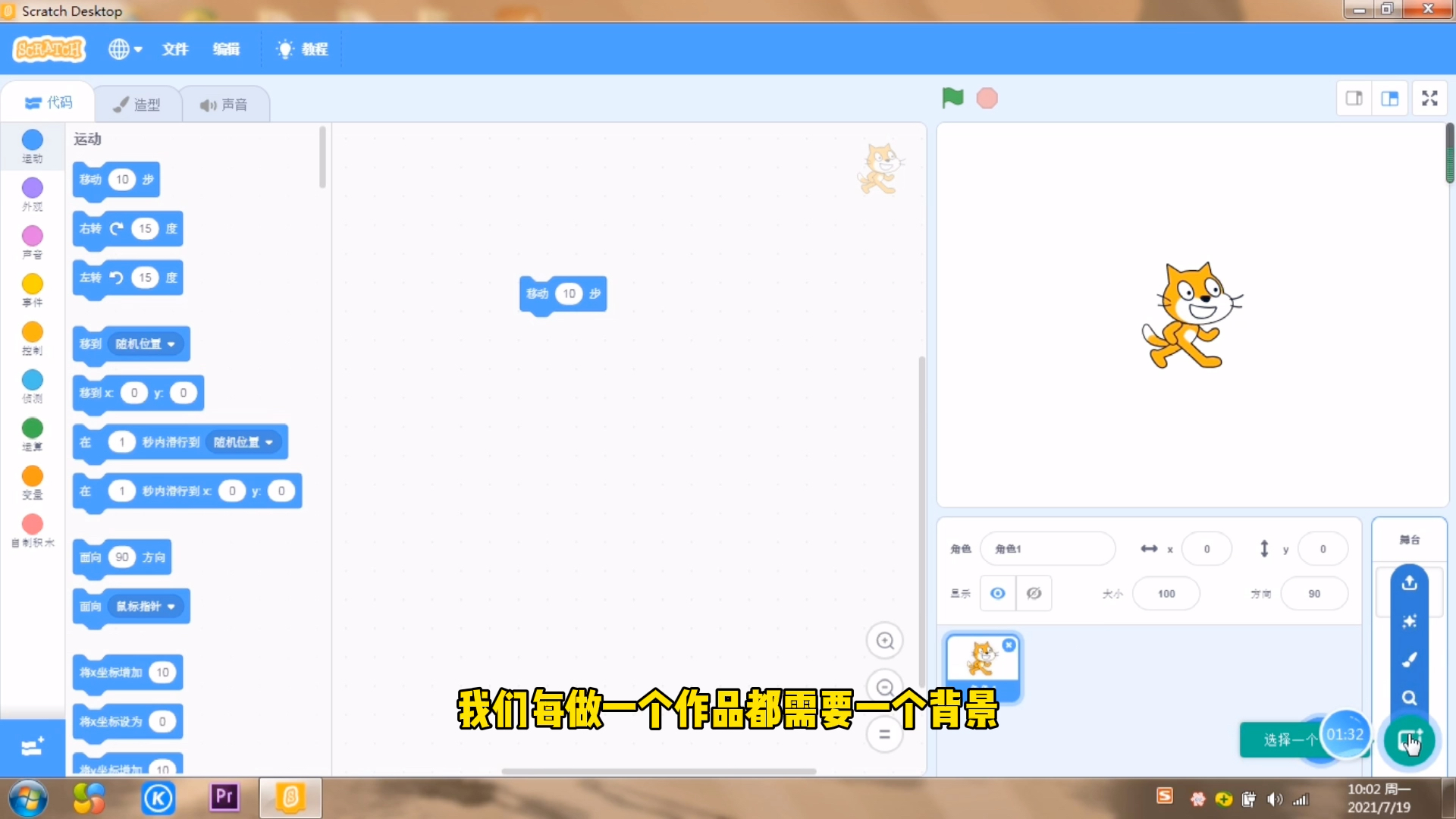This screenshot has height=819, width=1456.
Task: Reset workspace zoom with equals button
Action: point(884,734)
